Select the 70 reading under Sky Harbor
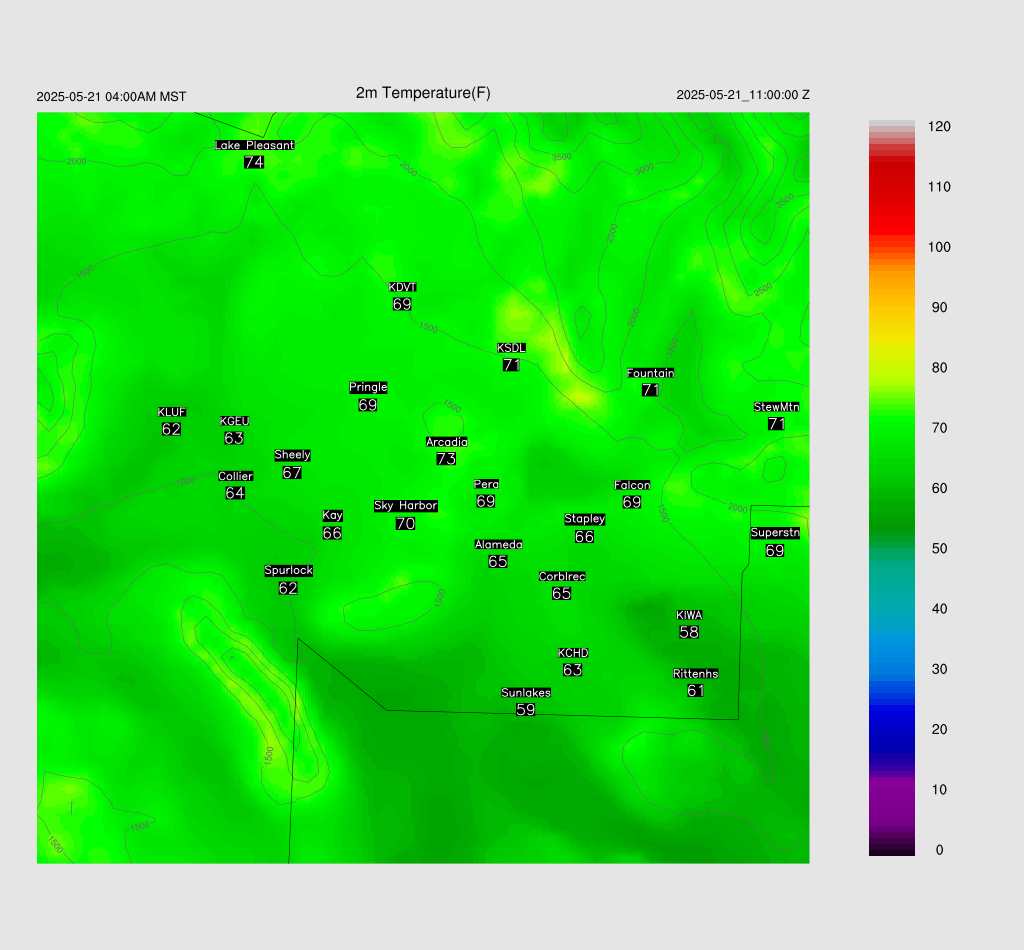 pyautogui.click(x=406, y=524)
